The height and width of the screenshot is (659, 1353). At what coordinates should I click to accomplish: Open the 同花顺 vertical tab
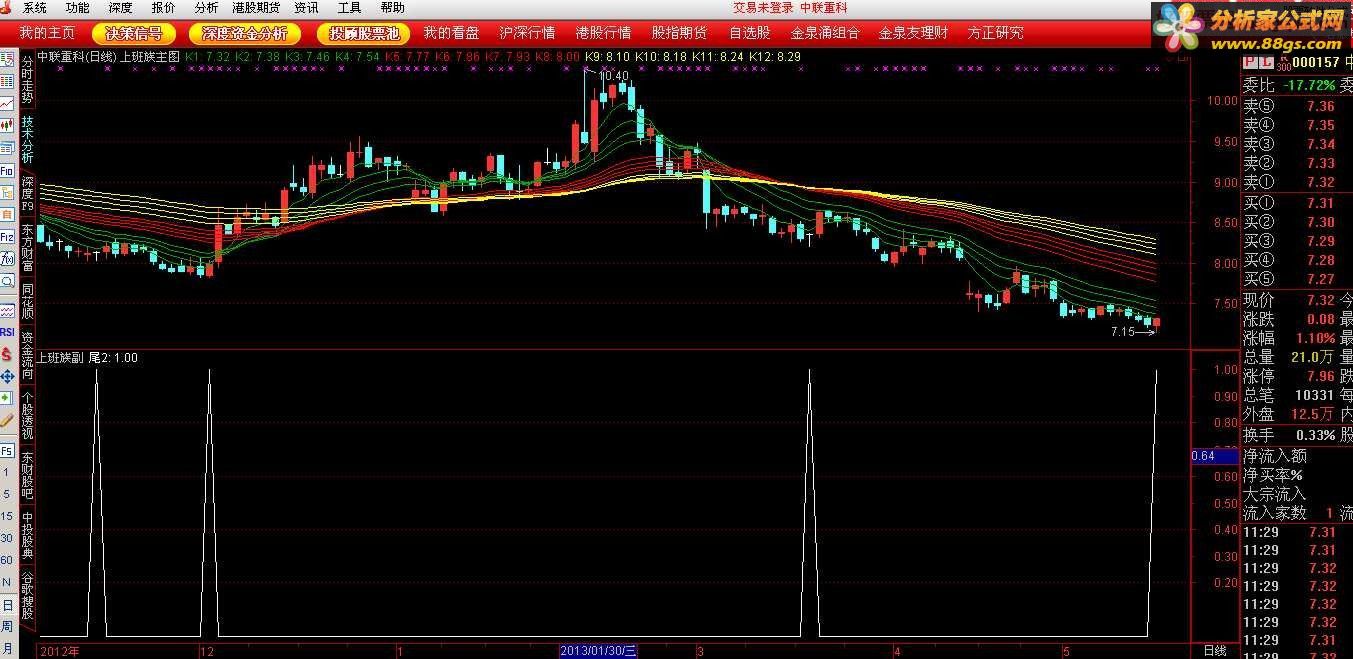pyautogui.click(x=28, y=300)
